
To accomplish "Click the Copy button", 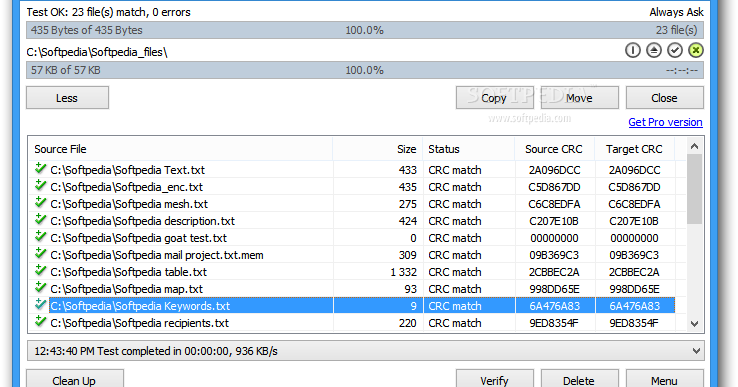I will pos(494,98).
